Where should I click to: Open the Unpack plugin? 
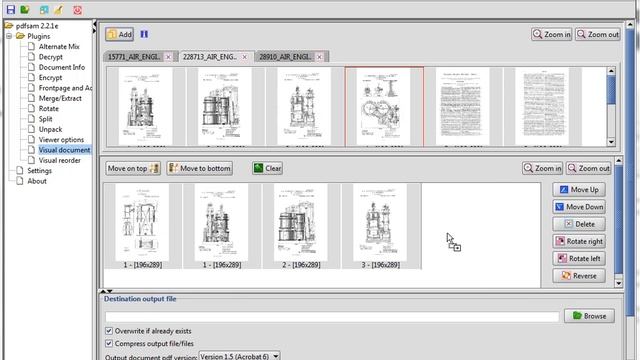(50, 129)
